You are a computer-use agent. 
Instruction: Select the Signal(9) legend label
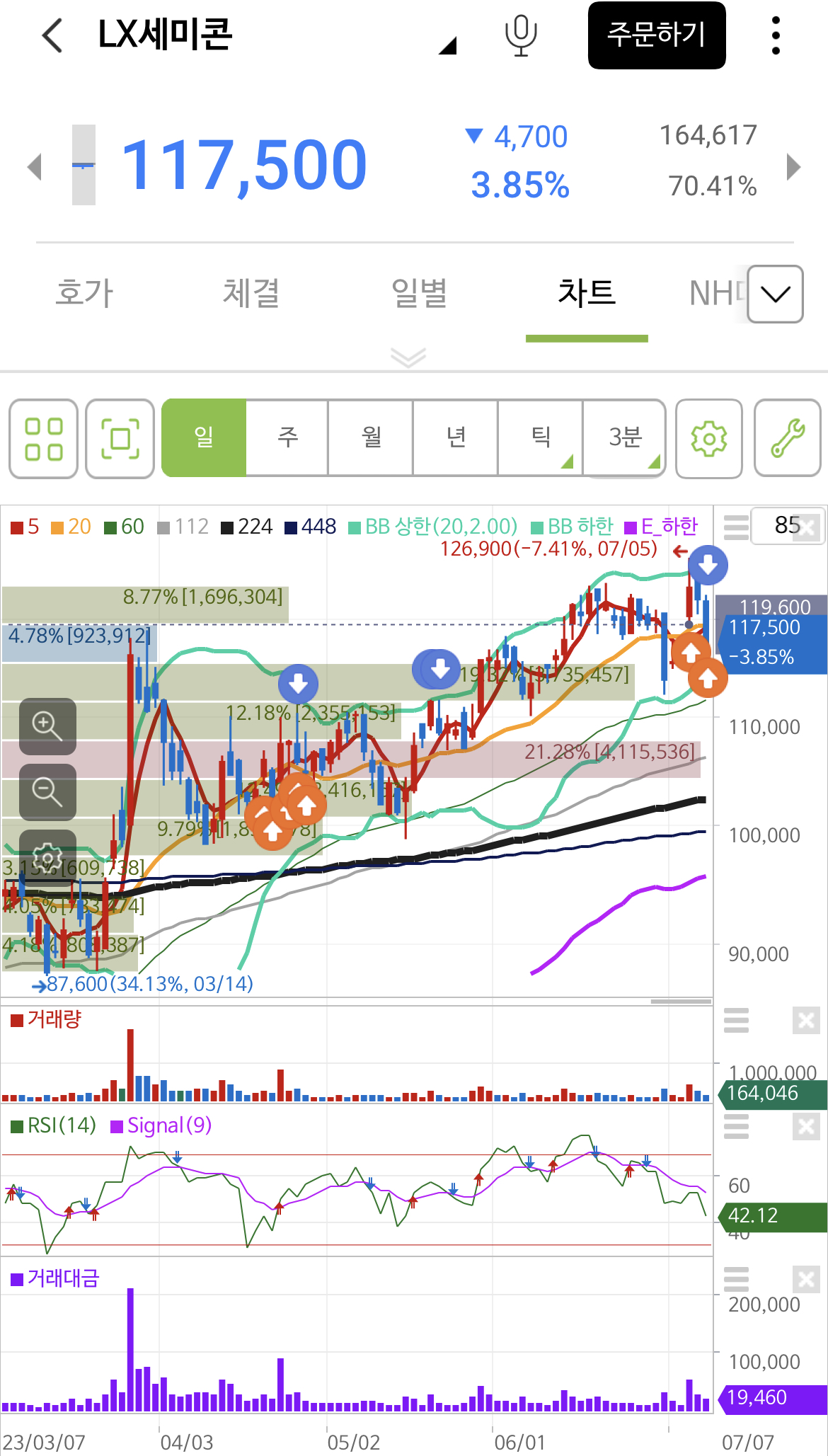161,1125
